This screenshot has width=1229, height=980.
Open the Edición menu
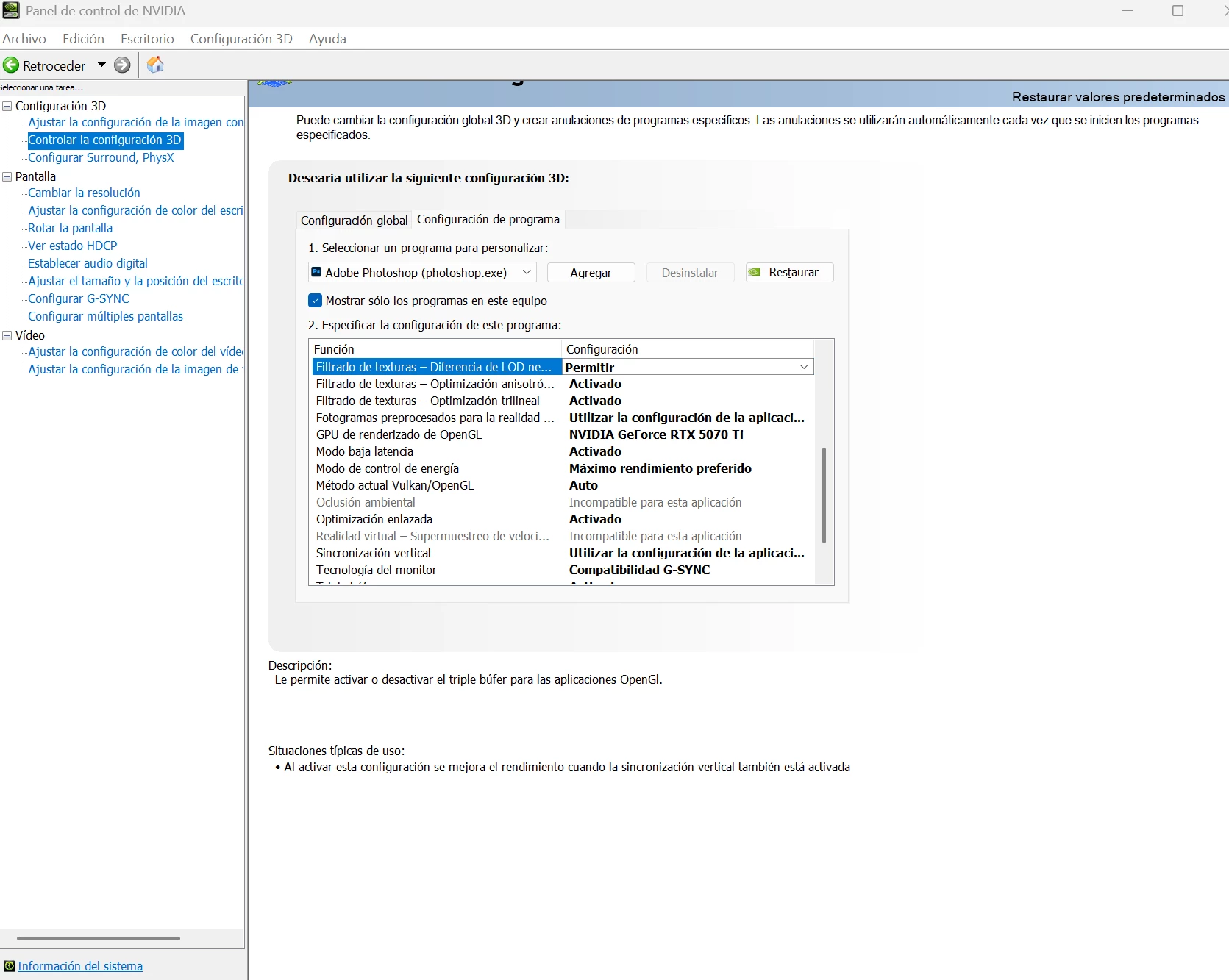(83, 39)
